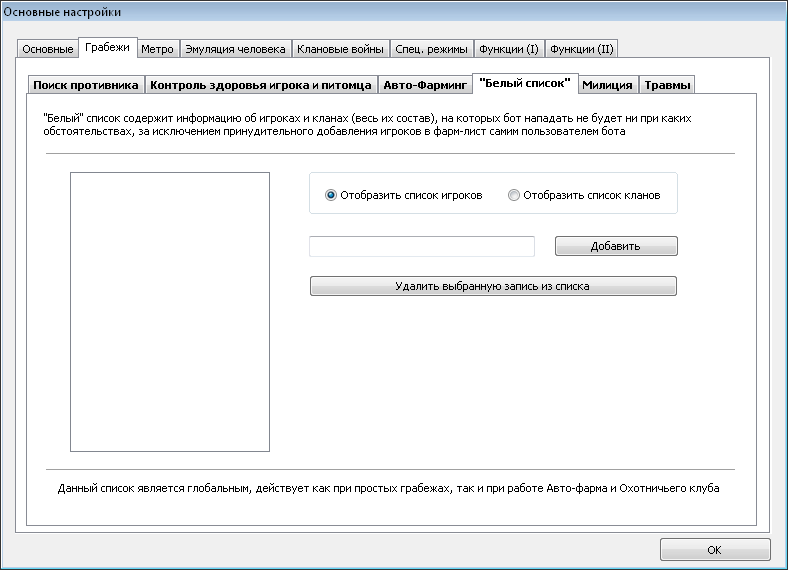Open the Травмы sub-tab
Viewport: 788px width, 570px height.
(667, 85)
